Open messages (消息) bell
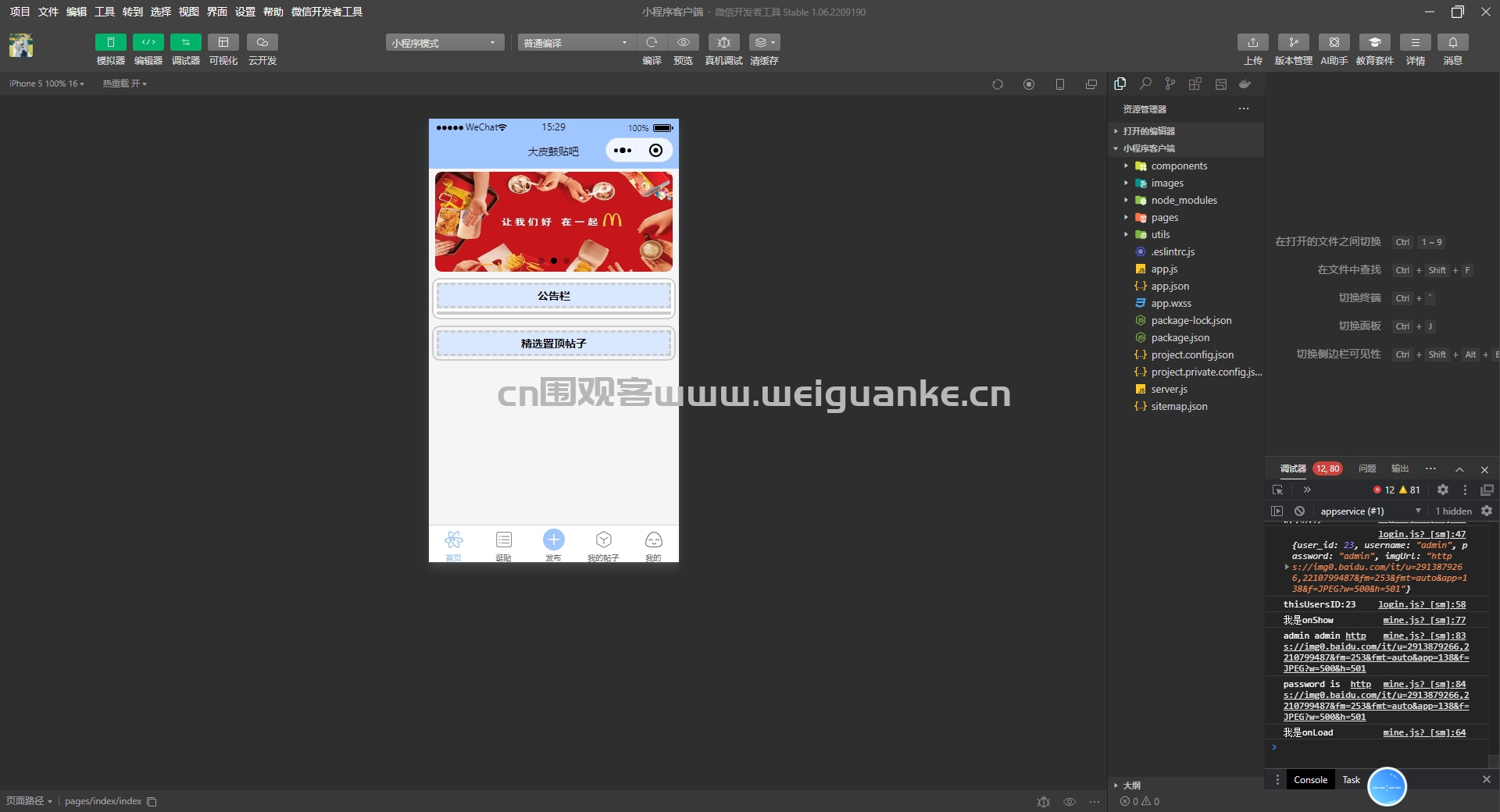The image size is (1500, 812). tap(1452, 42)
